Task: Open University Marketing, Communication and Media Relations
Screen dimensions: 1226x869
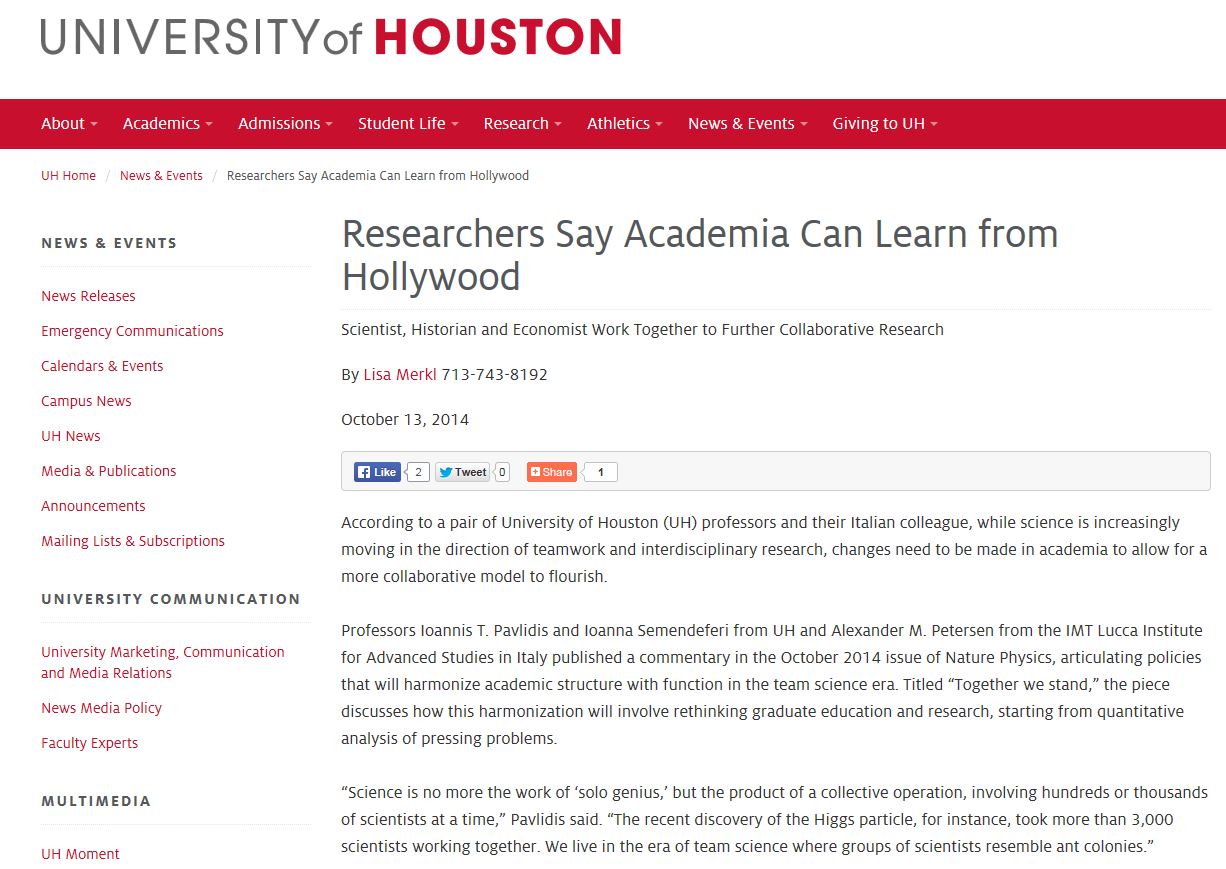Action: click(x=163, y=662)
